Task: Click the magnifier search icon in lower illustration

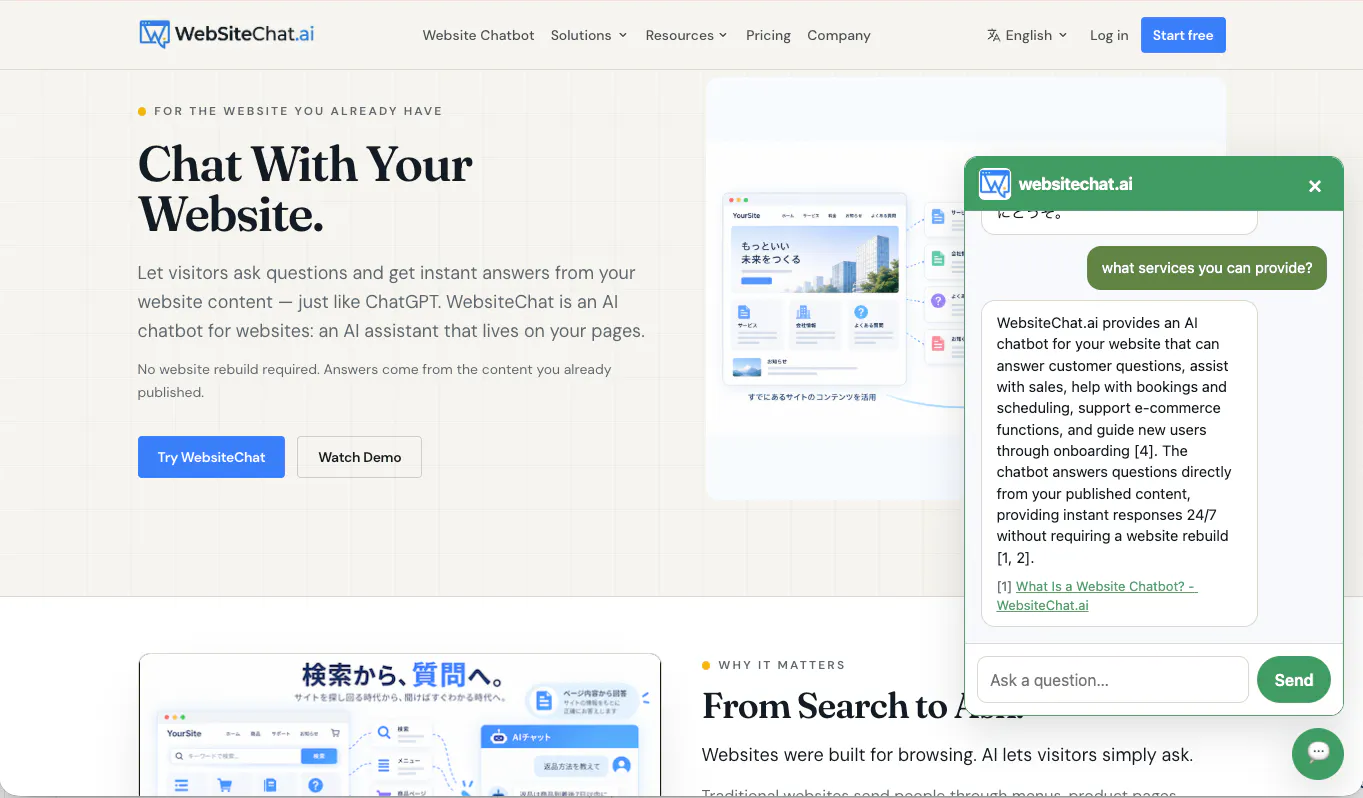Action: (383, 733)
